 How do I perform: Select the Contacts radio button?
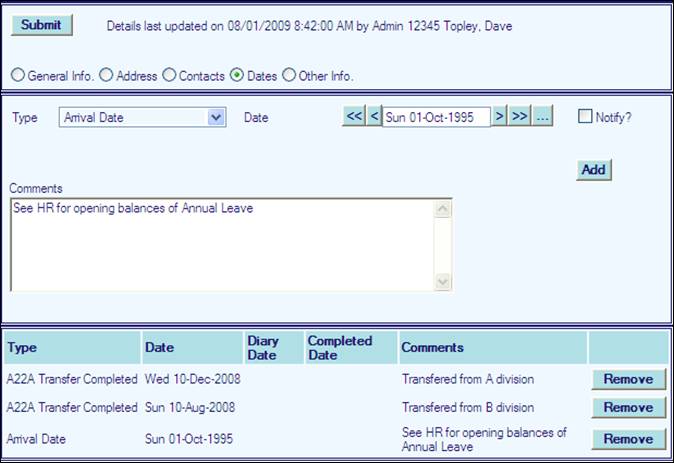point(169,75)
